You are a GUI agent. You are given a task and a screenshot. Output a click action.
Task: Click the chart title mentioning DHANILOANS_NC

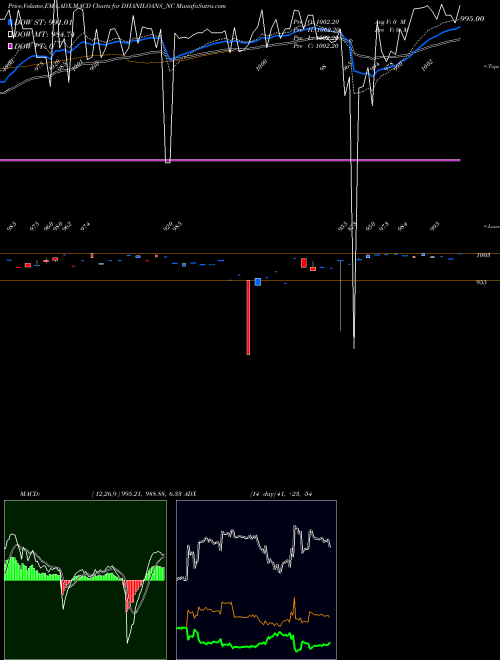[x=117, y=6]
